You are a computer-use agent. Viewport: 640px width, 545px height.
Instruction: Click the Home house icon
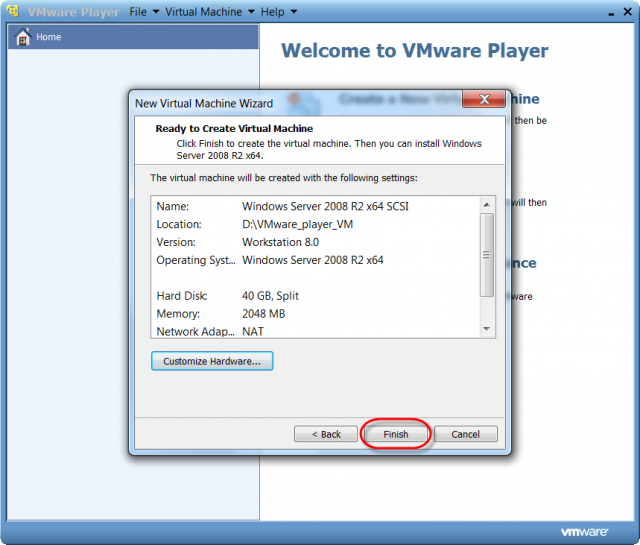23,37
